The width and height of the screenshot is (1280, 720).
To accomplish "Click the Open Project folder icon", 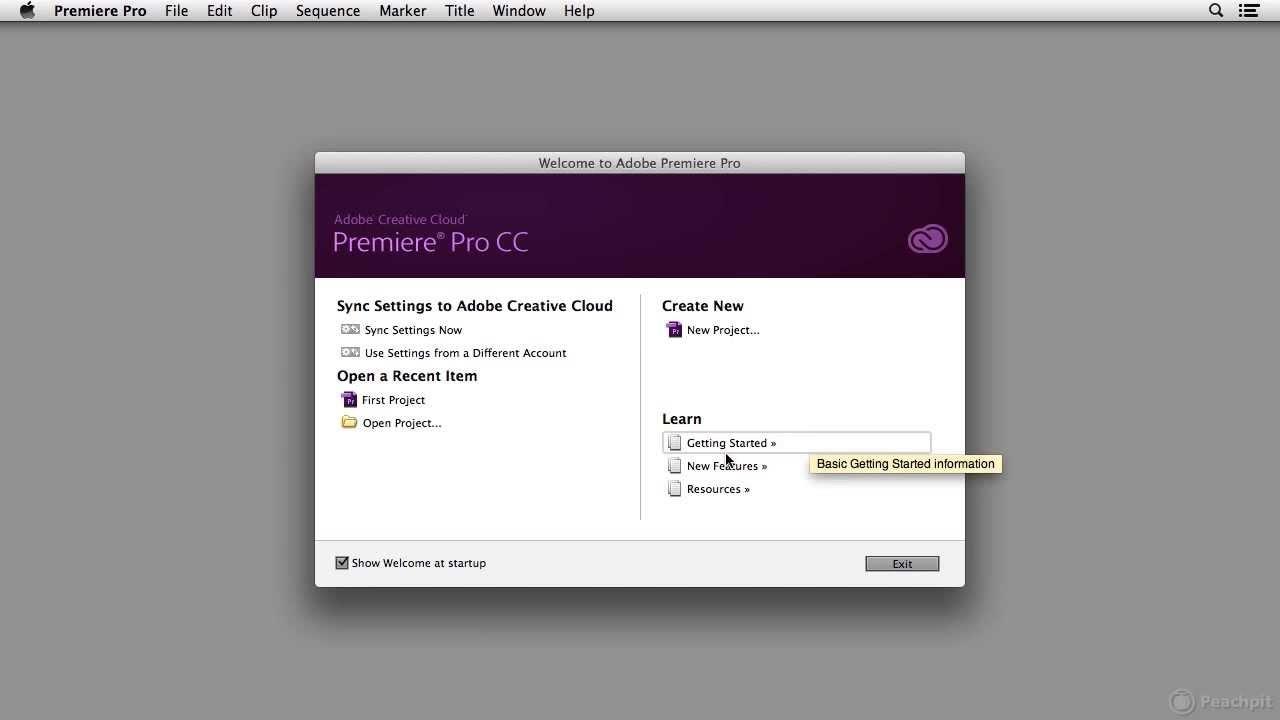I will click(349, 422).
